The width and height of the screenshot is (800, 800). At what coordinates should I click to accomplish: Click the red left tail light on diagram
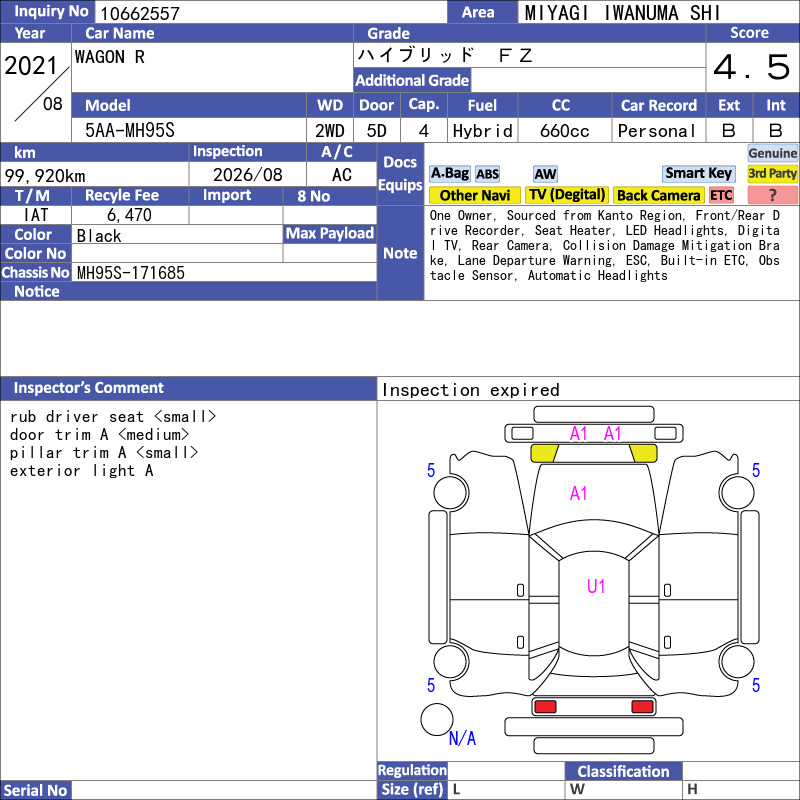tap(544, 707)
